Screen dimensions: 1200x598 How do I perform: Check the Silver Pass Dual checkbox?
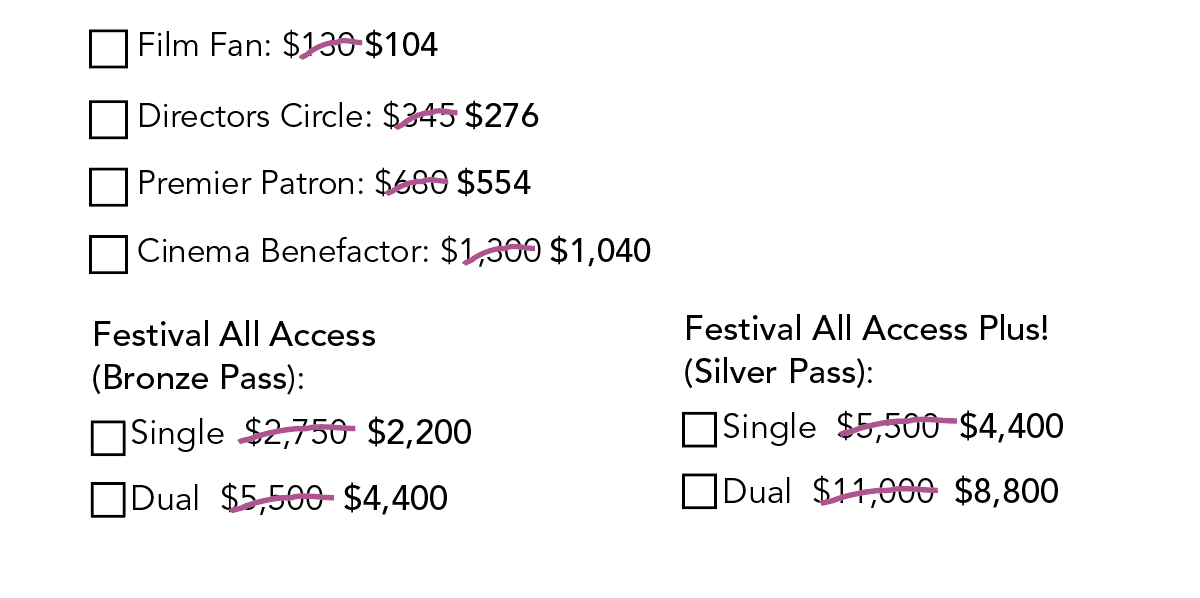[700, 492]
